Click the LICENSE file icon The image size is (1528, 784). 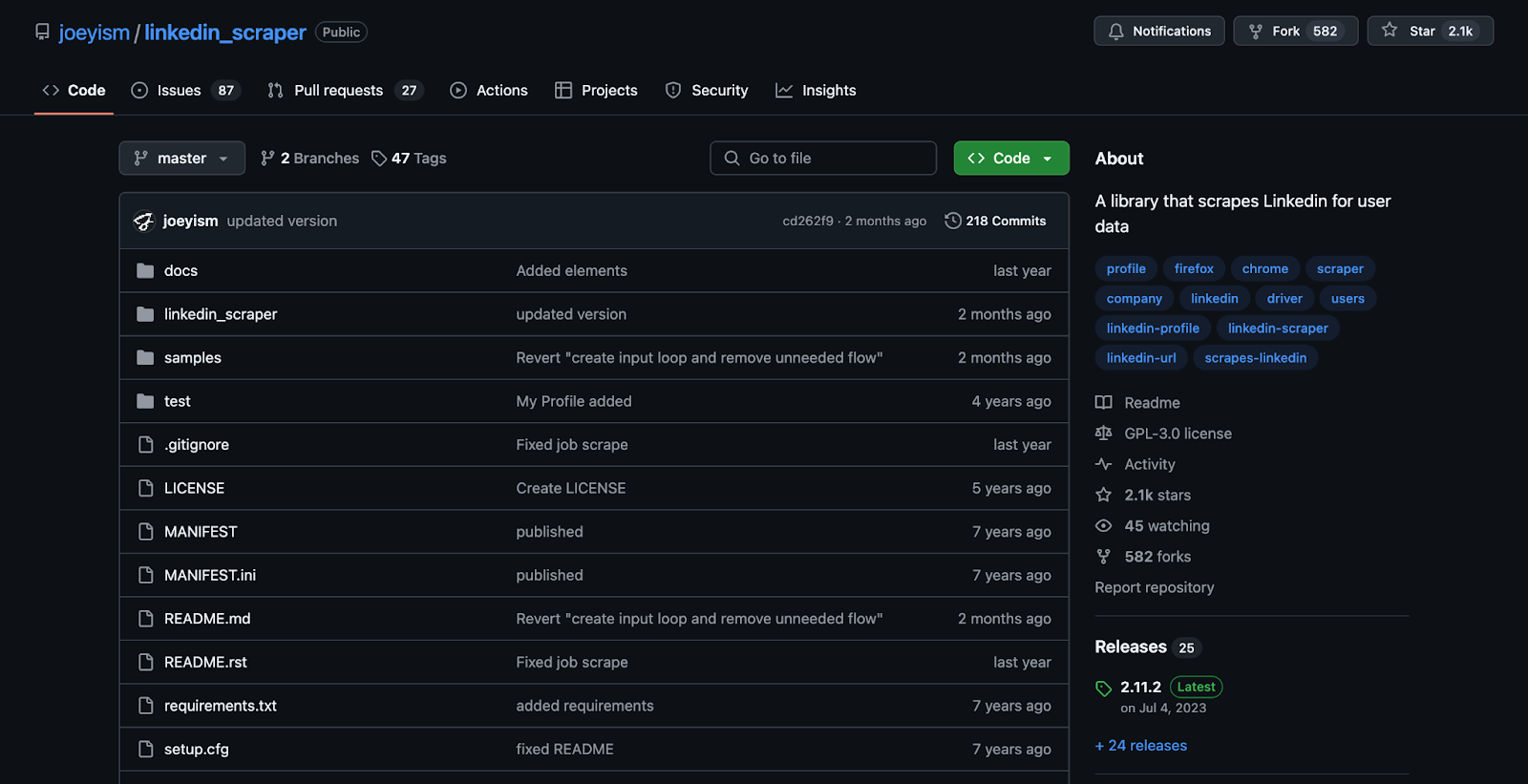[x=145, y=488]
